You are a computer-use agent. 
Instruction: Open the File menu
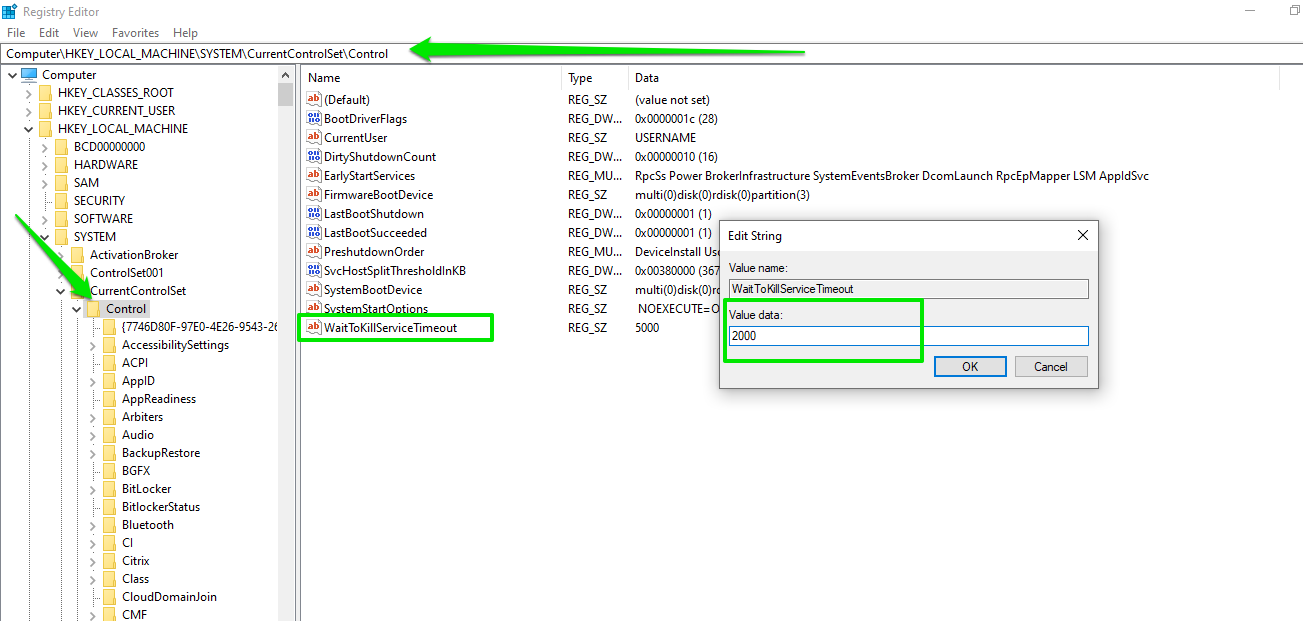(x=16, y=33)
